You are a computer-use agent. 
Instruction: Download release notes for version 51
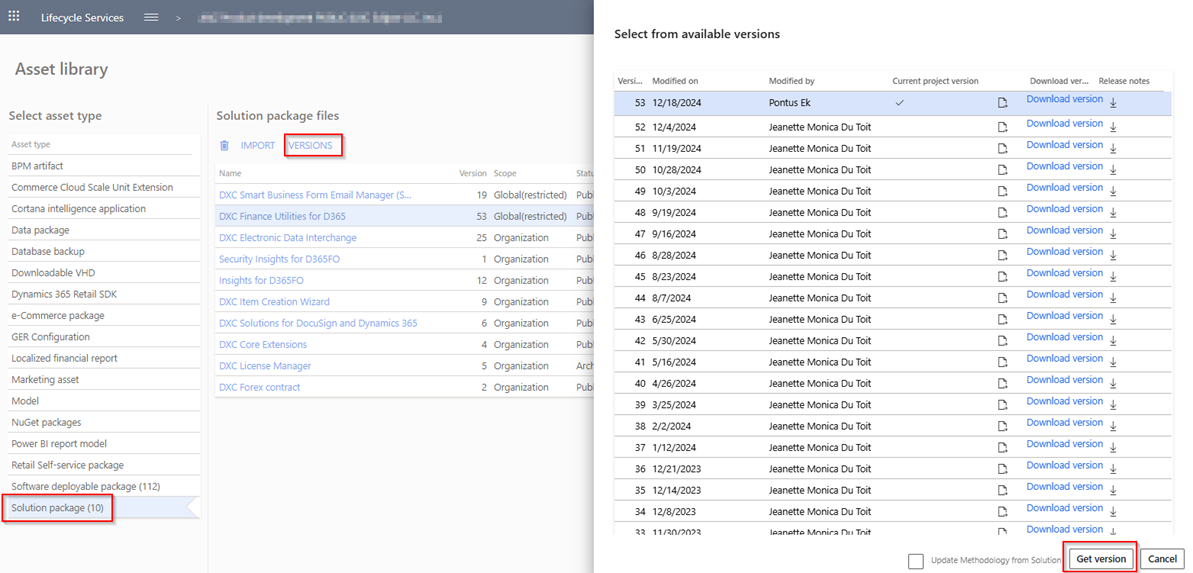point(1113,148)
